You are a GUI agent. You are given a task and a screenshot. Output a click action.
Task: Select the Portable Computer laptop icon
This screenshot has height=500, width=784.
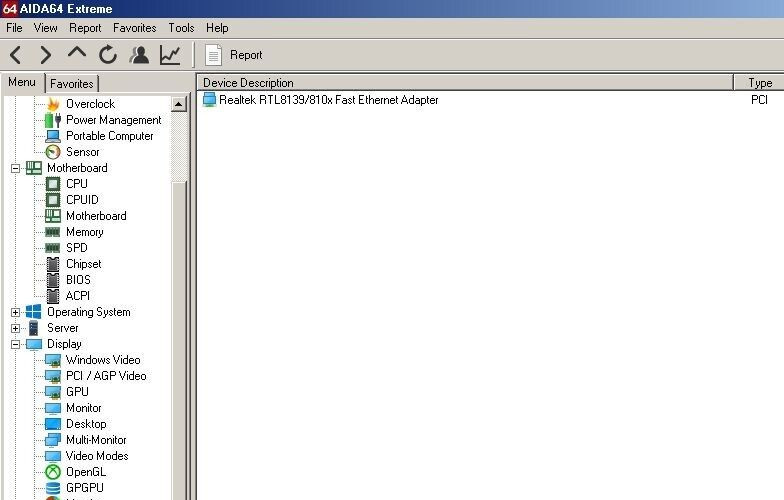click(x=53, y=136)
